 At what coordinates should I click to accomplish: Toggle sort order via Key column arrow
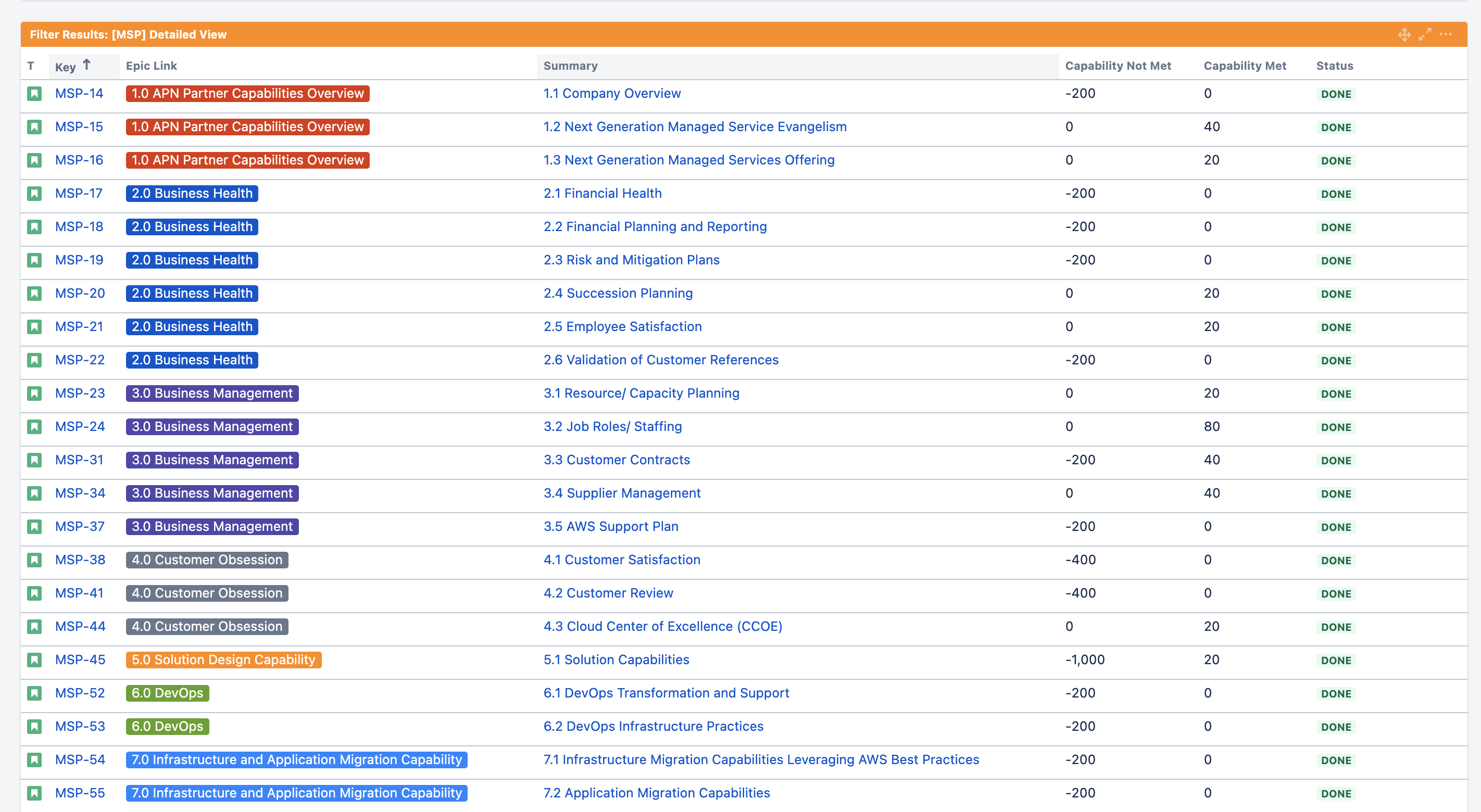pyautogui.click(x=86, y=65)
